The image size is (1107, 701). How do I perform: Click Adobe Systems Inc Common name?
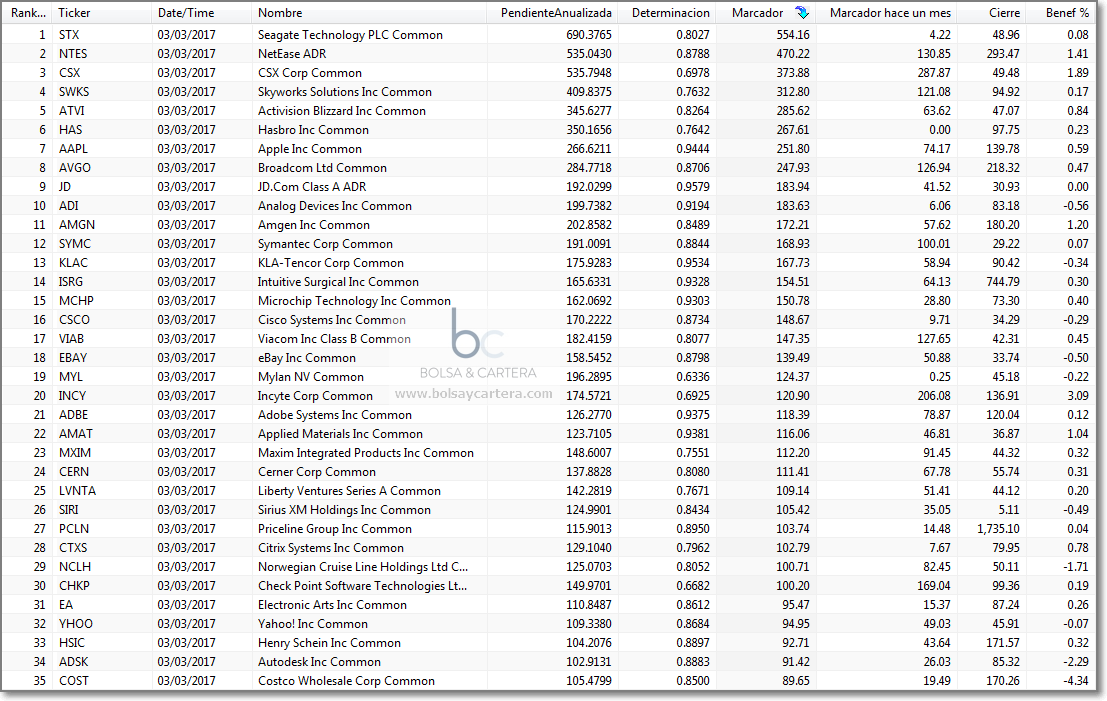coord(335,415)
